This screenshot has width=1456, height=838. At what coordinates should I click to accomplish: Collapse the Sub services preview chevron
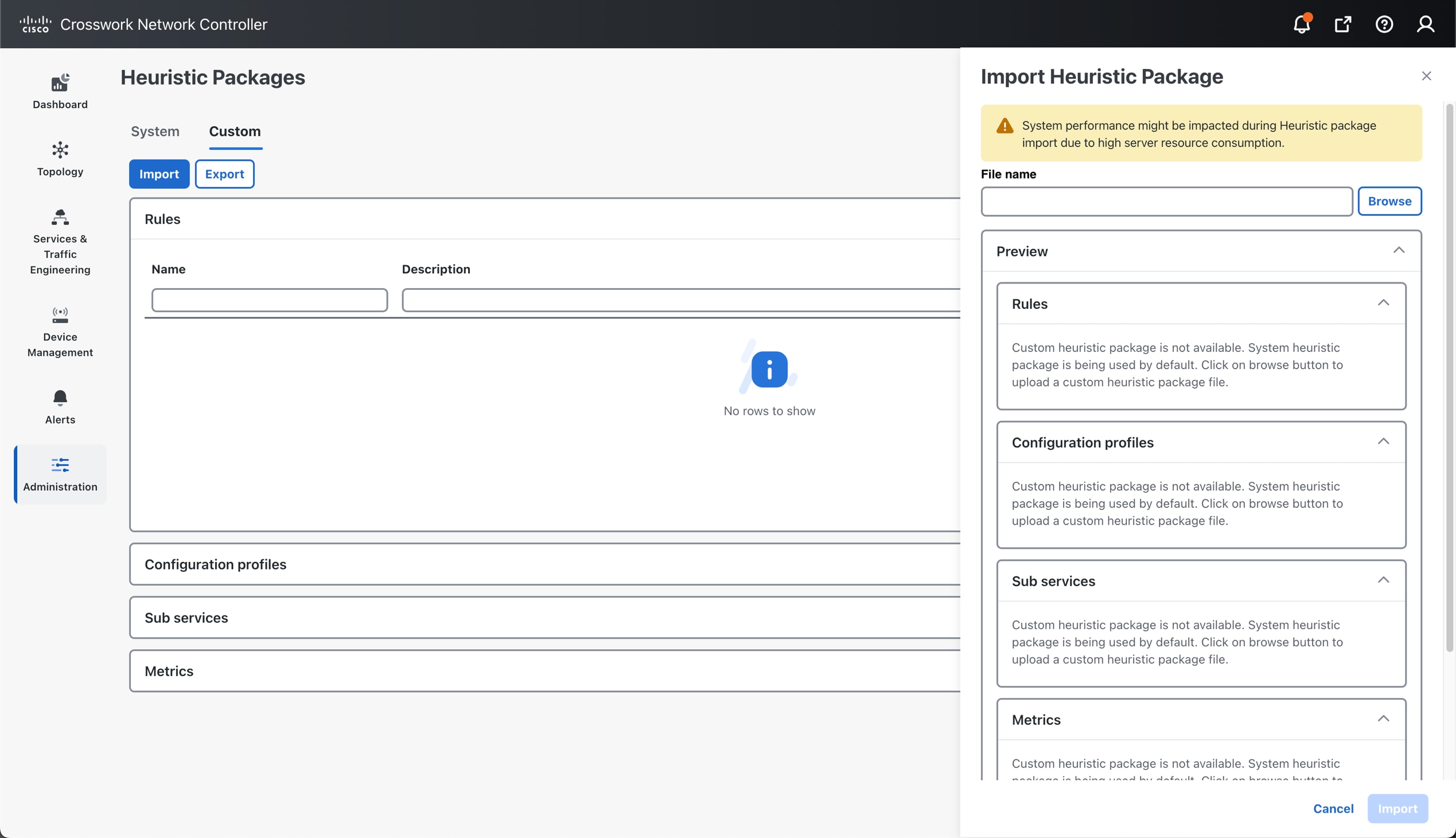pyautogui.click(x=1383, y=580)
